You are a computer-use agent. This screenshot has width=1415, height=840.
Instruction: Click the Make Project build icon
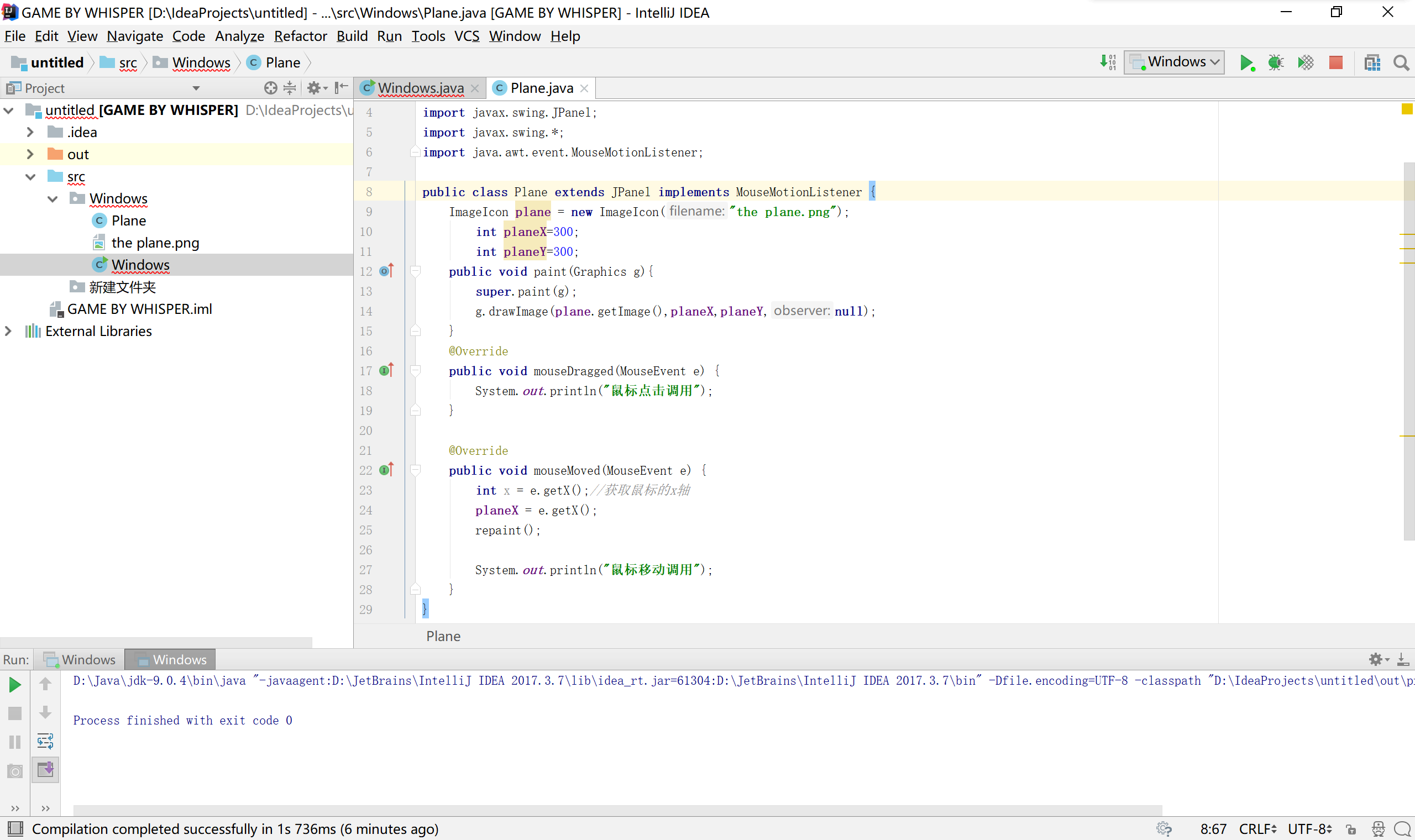1108,62
